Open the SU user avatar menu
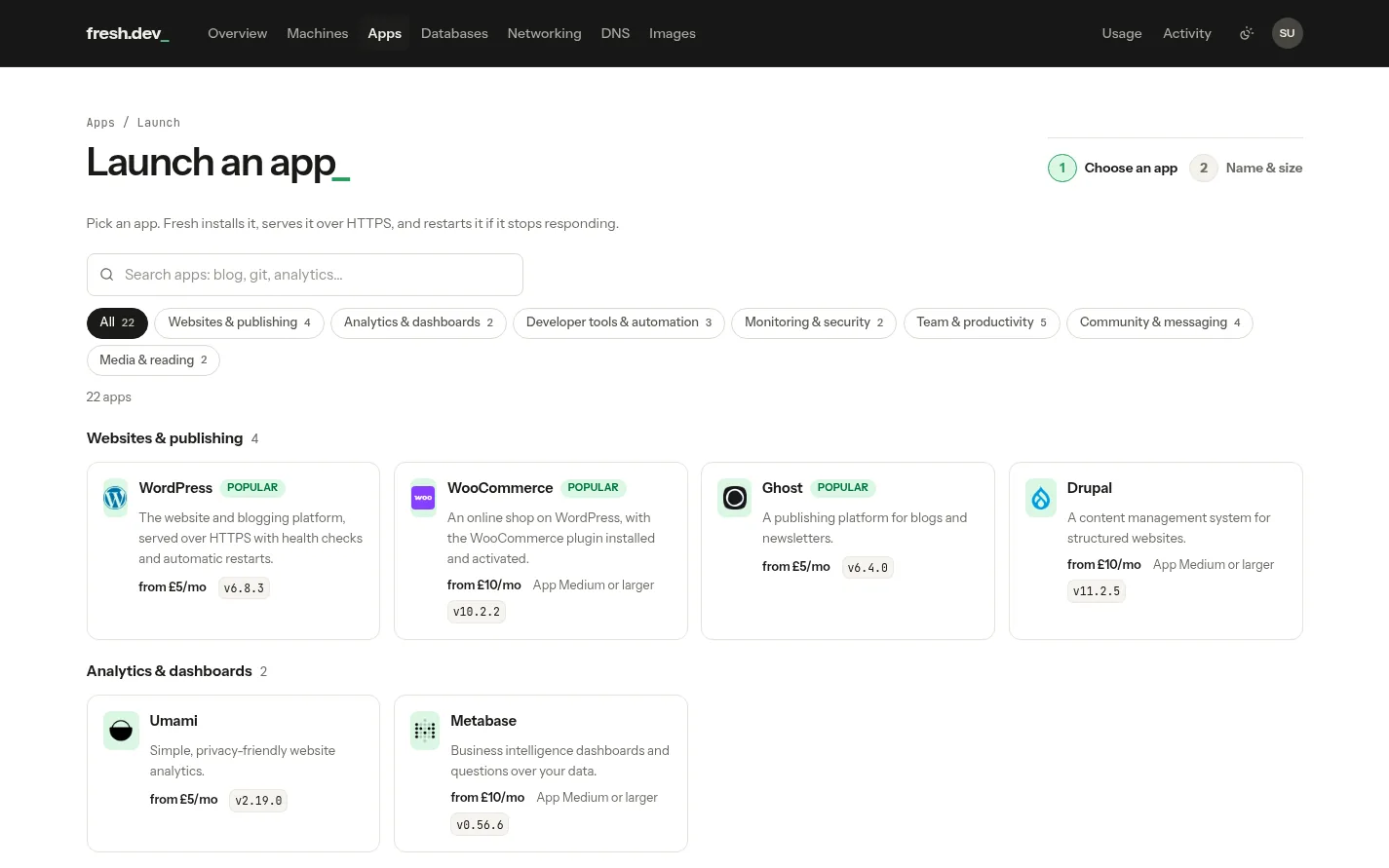This screenshot has height=868, width=1389. (1287, 33)
